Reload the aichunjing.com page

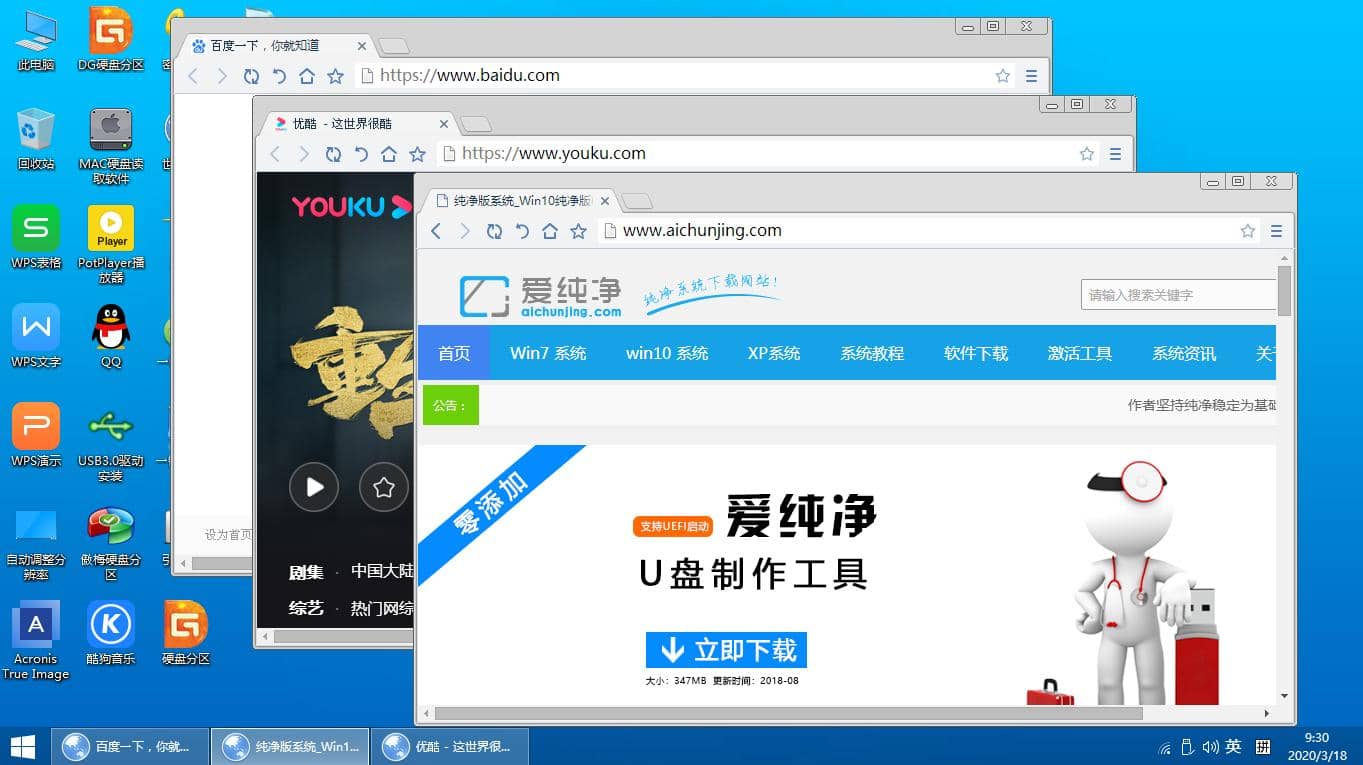pyautogui.click(x=493, y=231)
